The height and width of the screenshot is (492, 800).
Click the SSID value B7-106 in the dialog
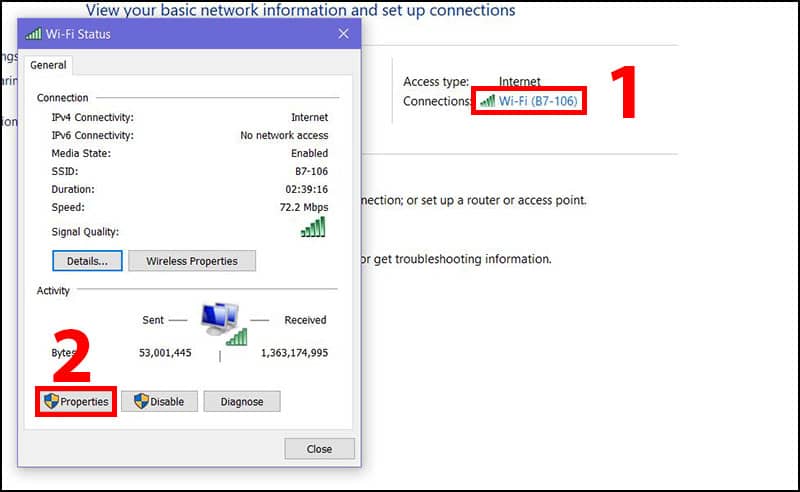309,171
